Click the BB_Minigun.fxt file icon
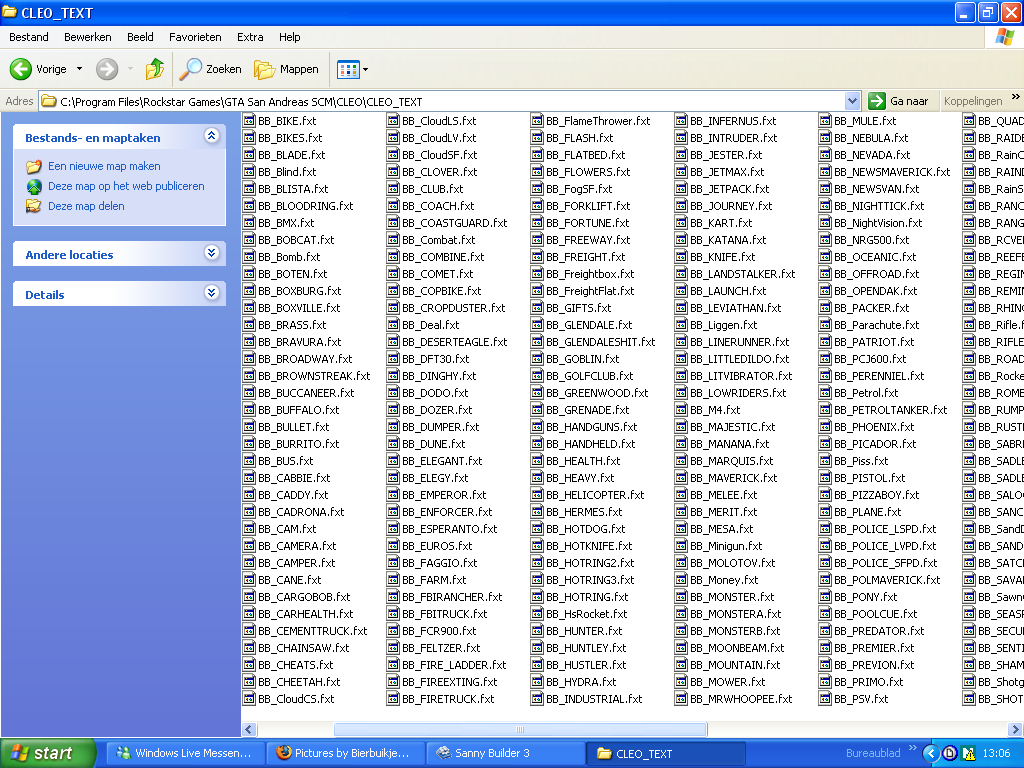The image size is (1024, 768). [x=681, y=546]
